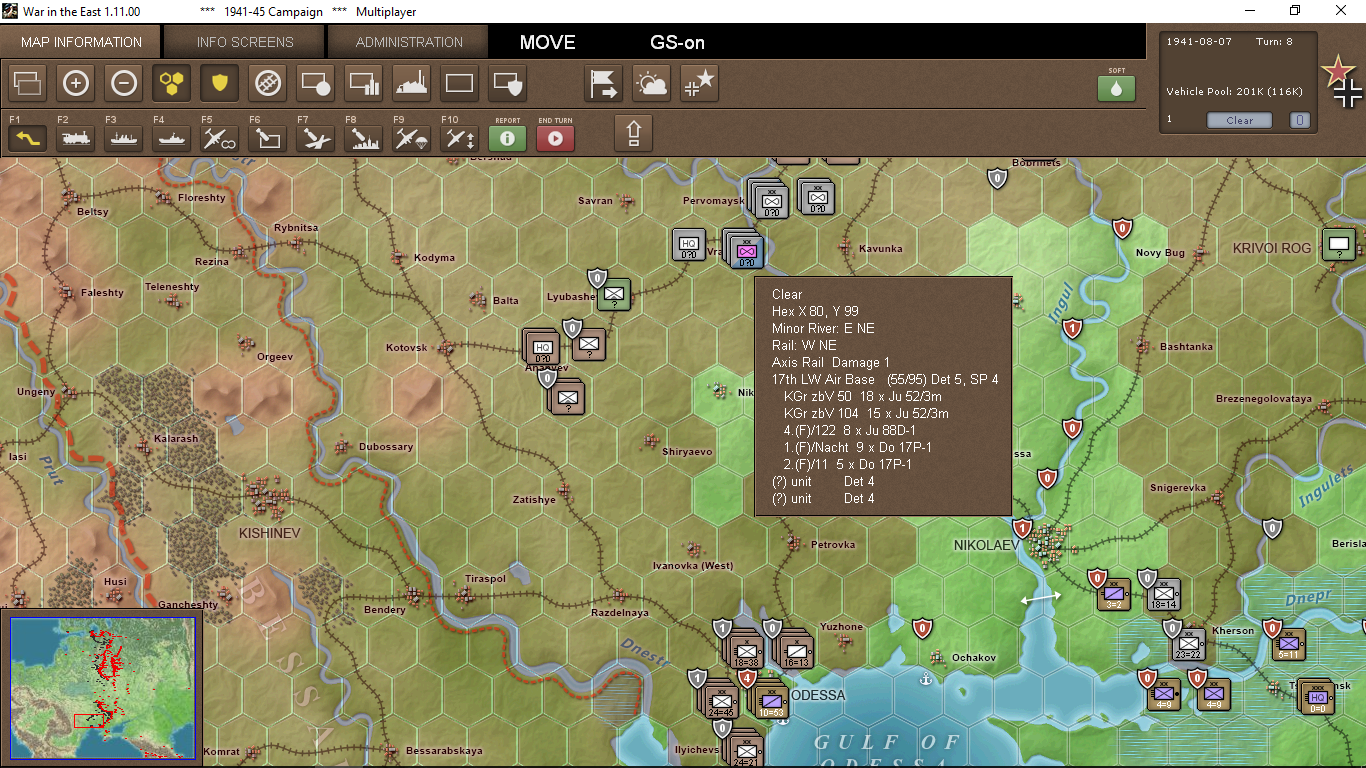
Task: Open the green Report button
Action: [x=508, y=138]
